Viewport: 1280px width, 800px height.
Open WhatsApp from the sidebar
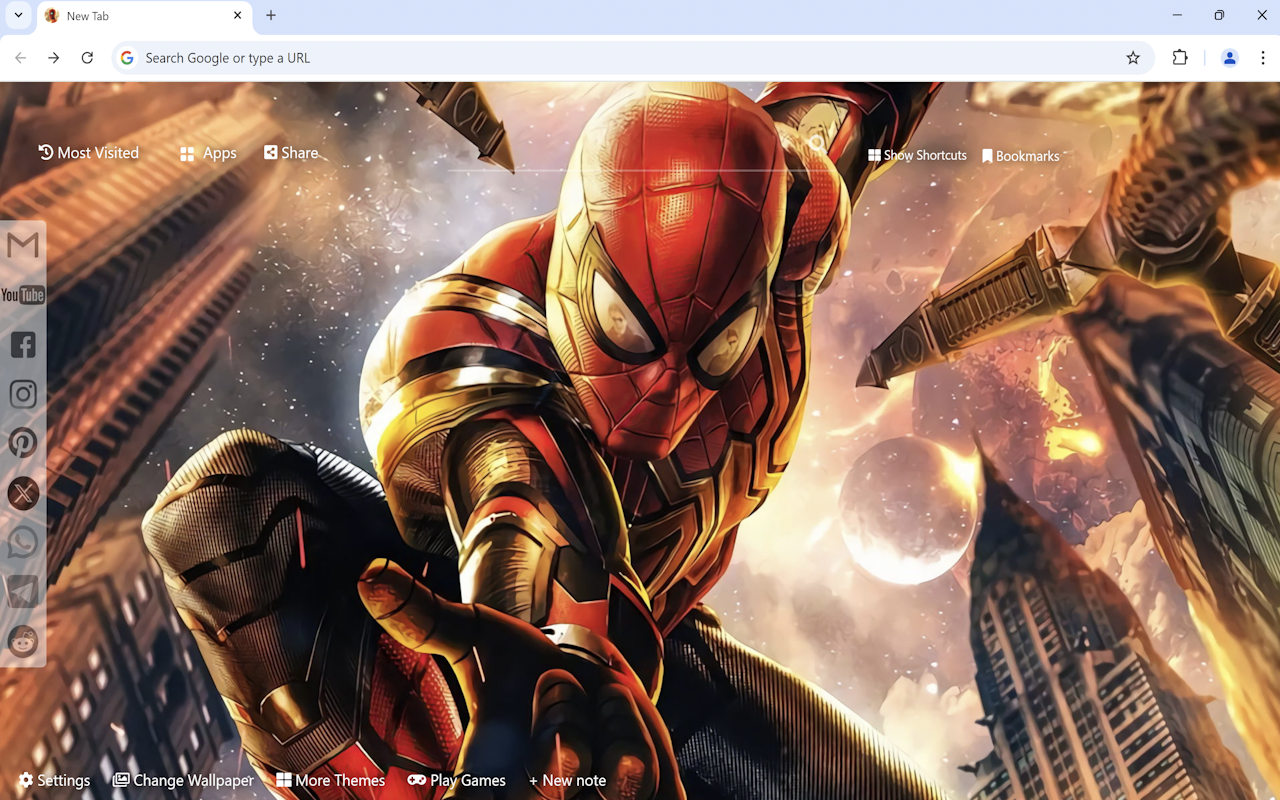pyautogui.click(x=23, y=541)
